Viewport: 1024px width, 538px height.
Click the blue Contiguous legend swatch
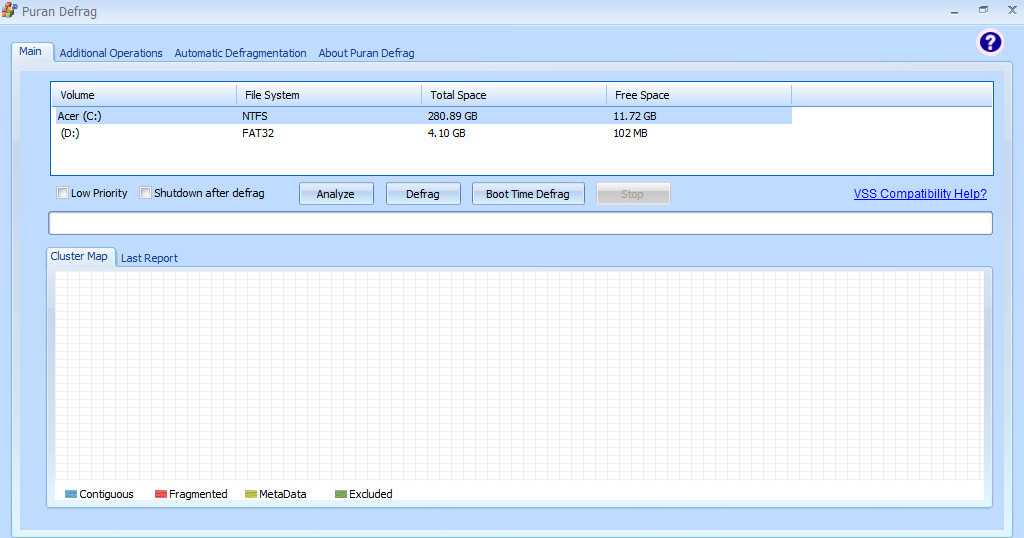click(71, 494)
